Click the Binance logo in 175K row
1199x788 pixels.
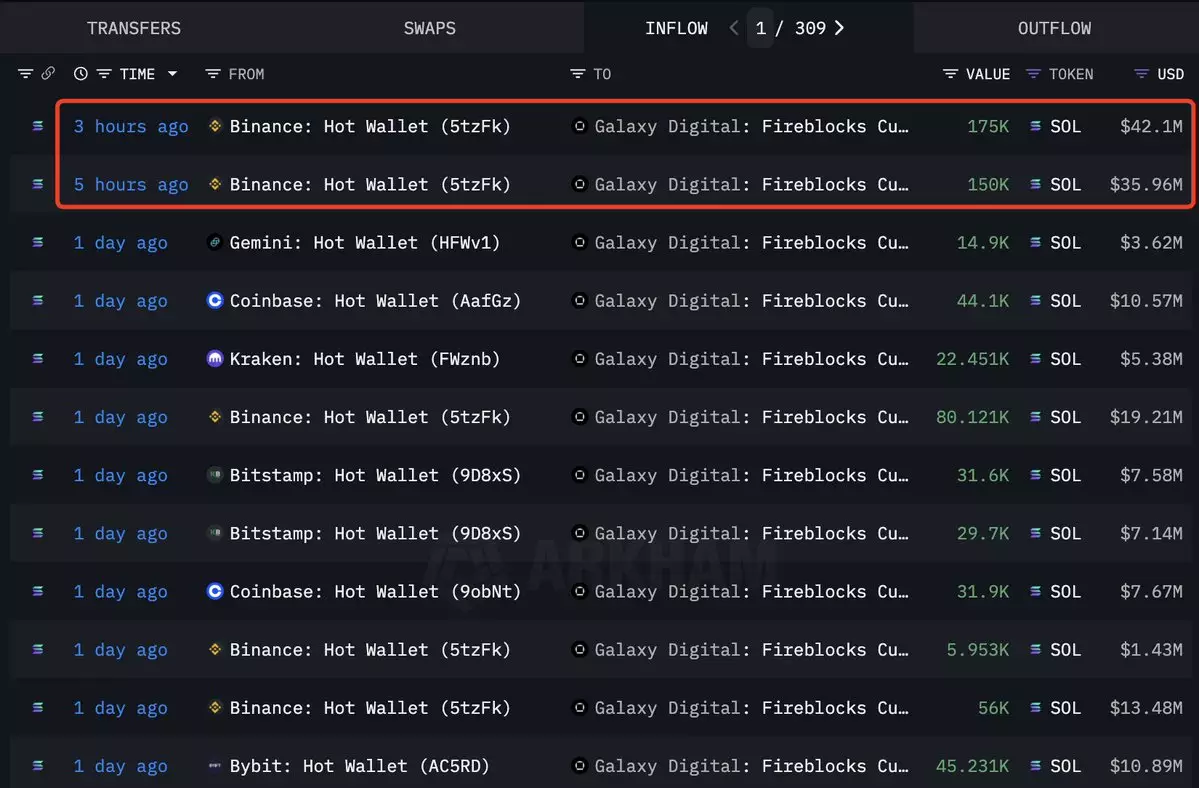click(215, 126)
